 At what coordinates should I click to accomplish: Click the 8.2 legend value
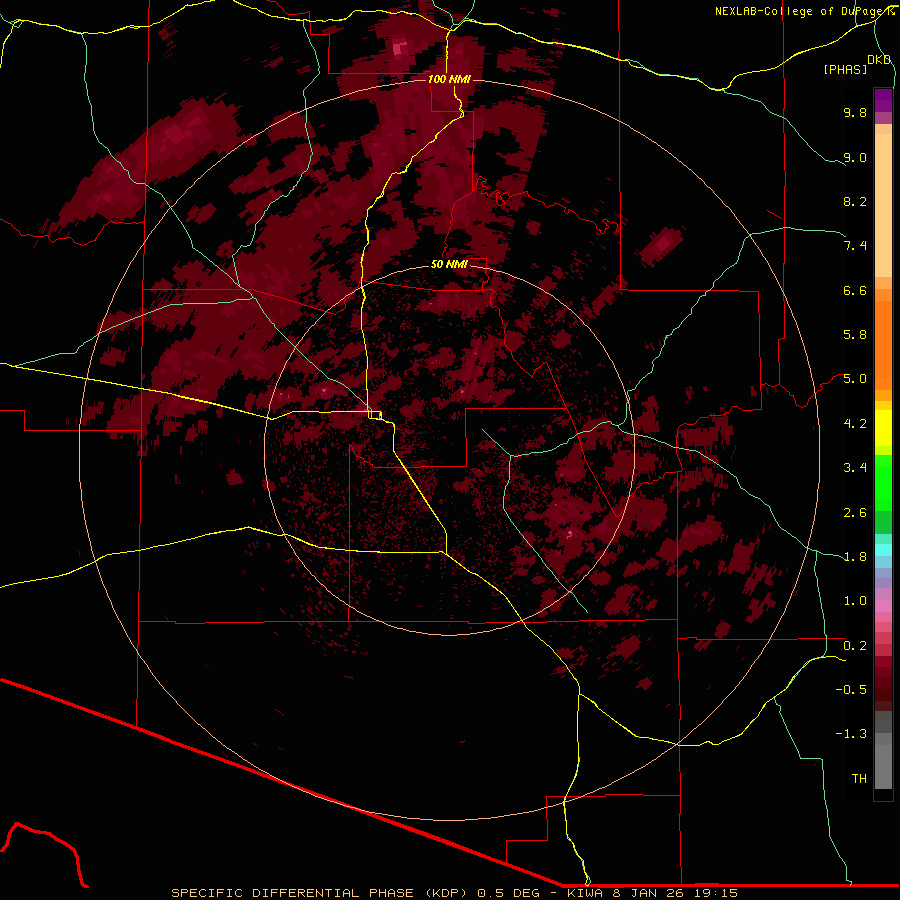coord(855,201)
